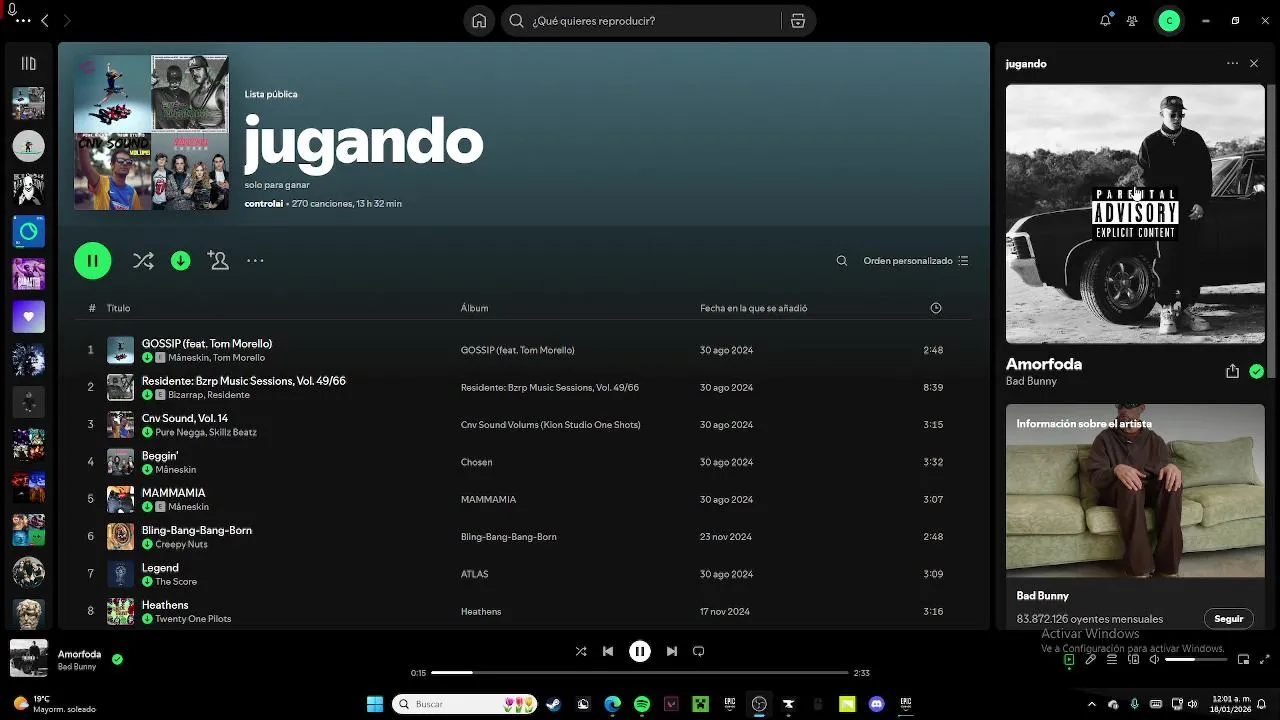Screen dimensions: 1280x720
Task: Open Twenty One Pilots artist link
Action: pyautogui.click(x=193, y=619)
